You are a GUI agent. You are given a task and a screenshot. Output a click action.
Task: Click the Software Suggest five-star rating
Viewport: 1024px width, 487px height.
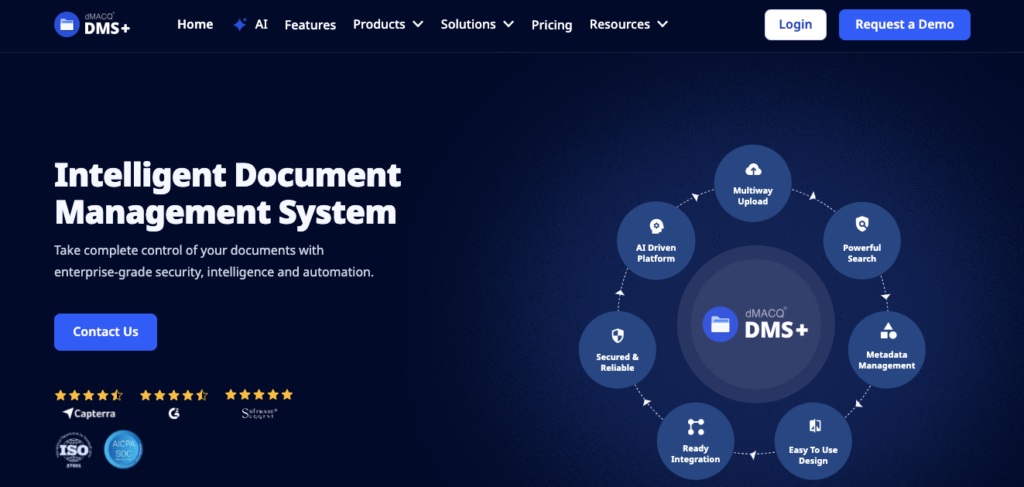[259, 394]
